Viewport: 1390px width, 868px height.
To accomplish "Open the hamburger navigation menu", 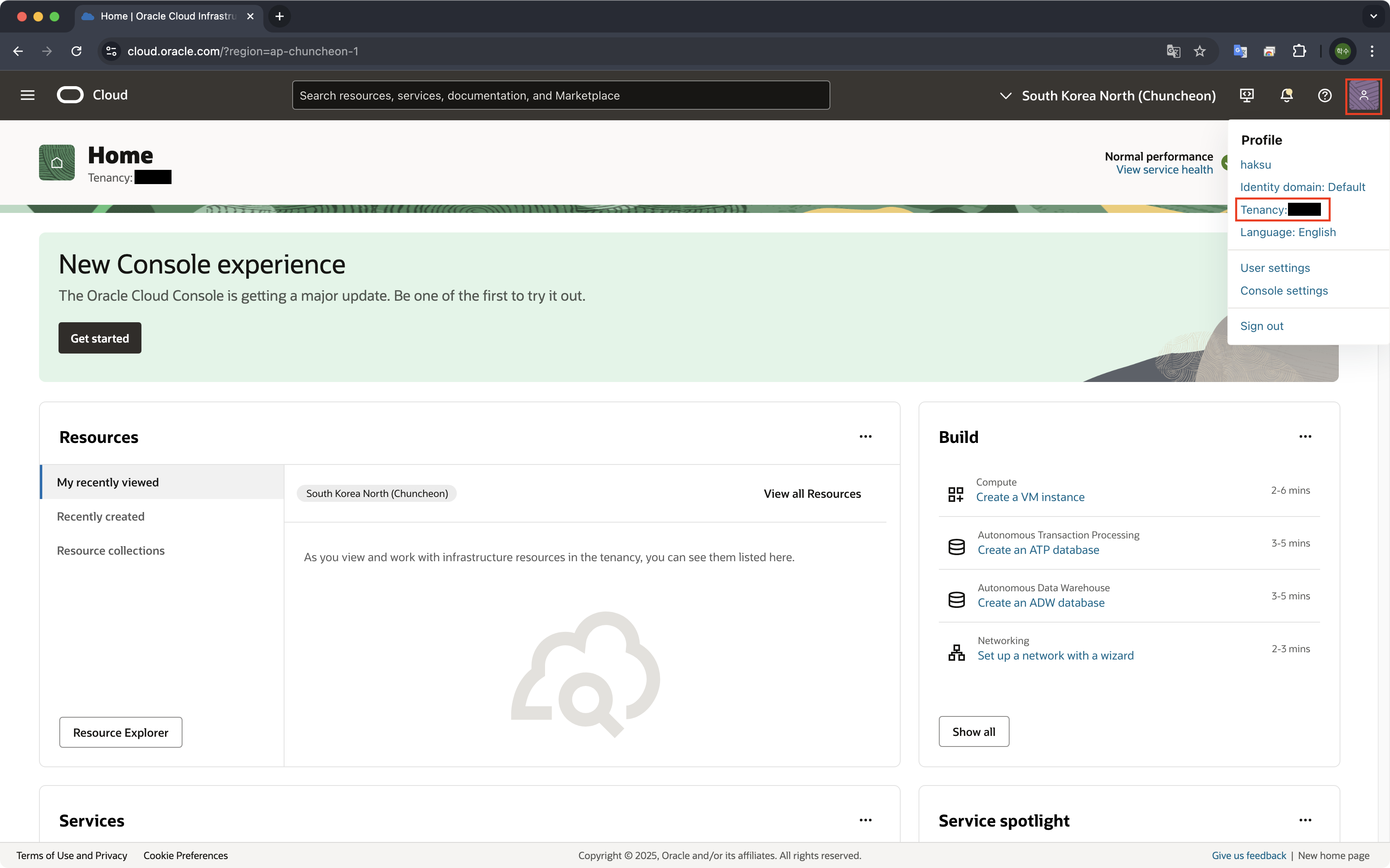I will (28, 95).
